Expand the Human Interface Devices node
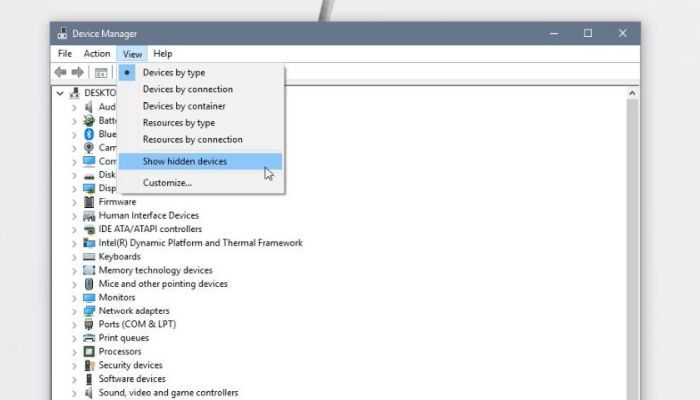The height and width of the screenshot is (400, 700). (74, 215)
